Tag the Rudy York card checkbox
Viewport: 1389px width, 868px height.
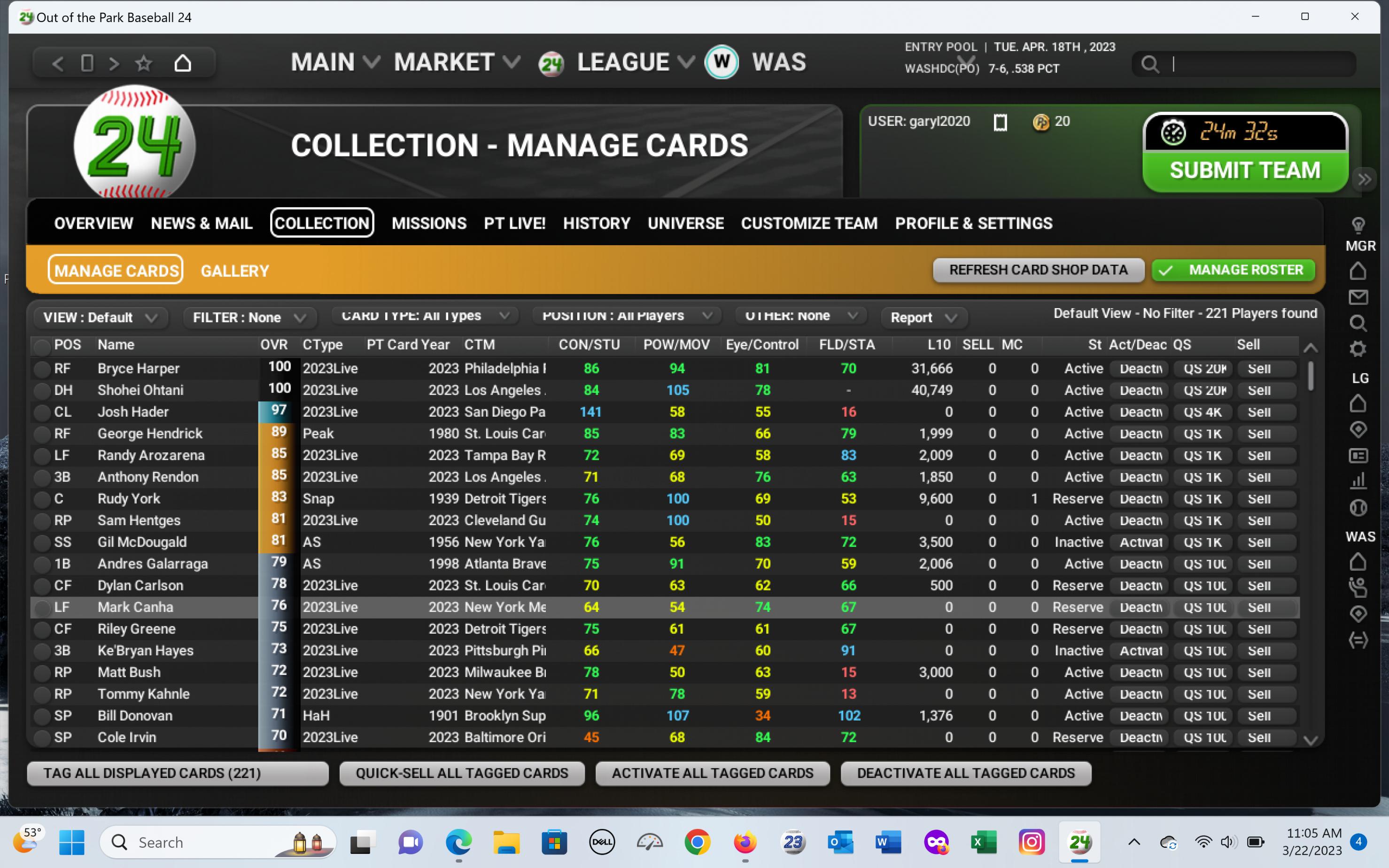41,499
